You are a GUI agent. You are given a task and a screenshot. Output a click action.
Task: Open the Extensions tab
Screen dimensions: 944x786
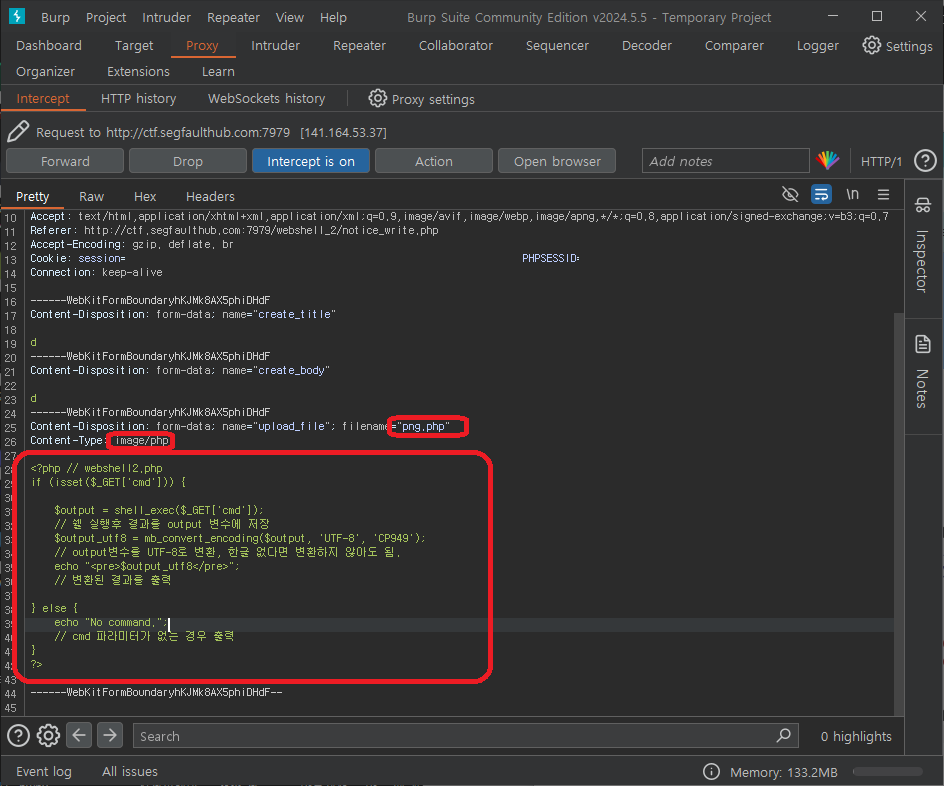pos(138,71)
